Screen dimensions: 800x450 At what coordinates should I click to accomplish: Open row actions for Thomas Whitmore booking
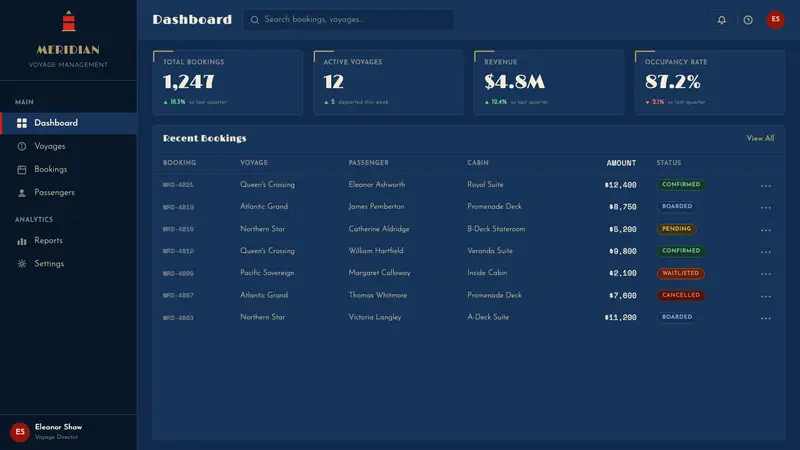(765, 296)
